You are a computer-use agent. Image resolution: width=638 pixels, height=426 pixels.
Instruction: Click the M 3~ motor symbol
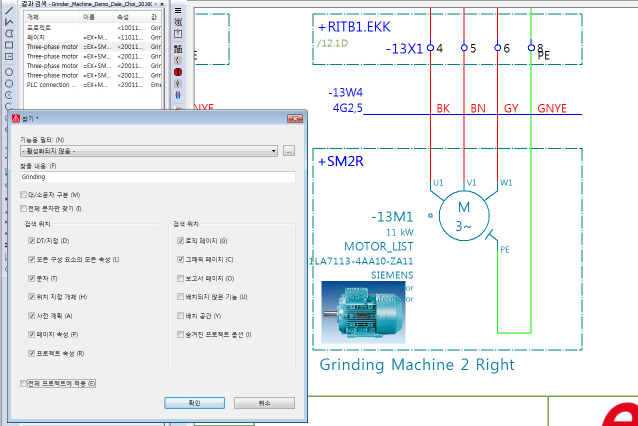pos(463,213)
